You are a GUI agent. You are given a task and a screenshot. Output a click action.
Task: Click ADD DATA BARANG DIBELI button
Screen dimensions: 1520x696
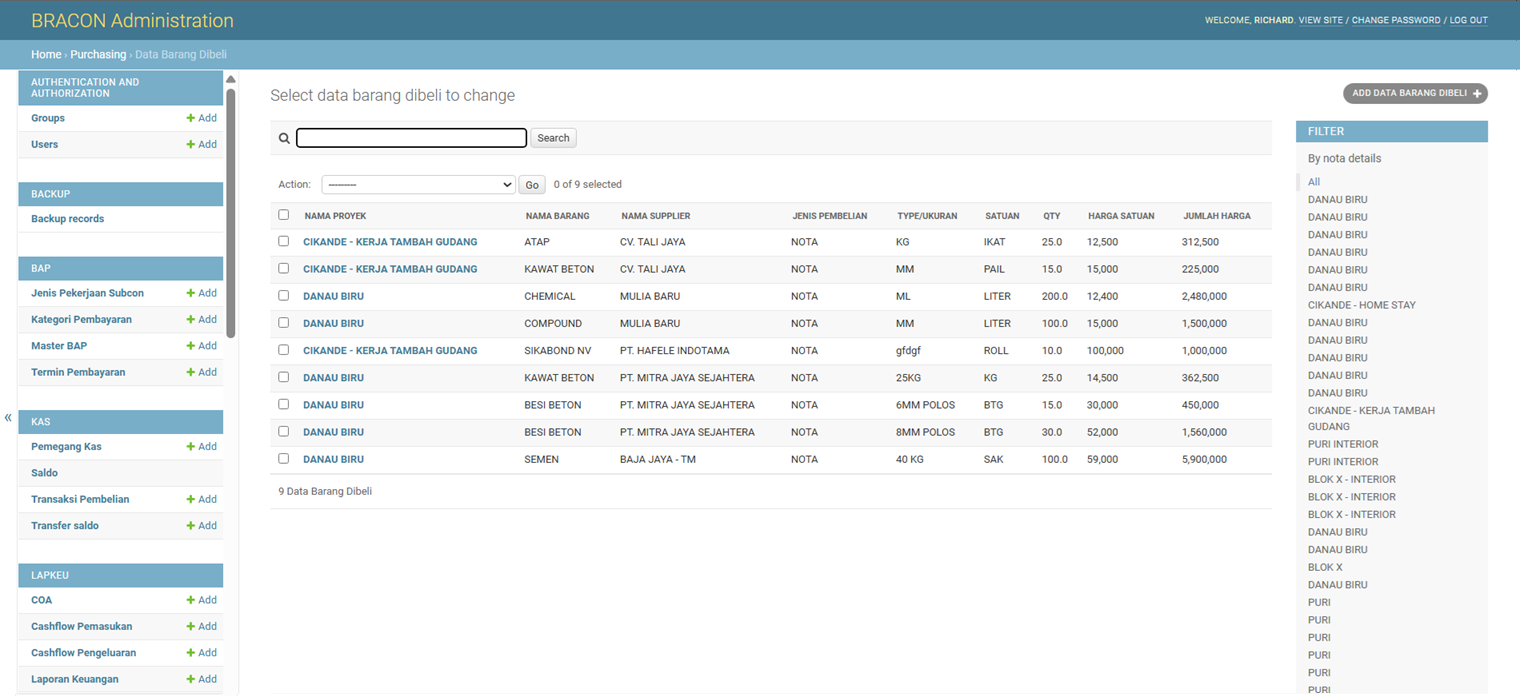pyautogui.click(x=1415, y=93)
